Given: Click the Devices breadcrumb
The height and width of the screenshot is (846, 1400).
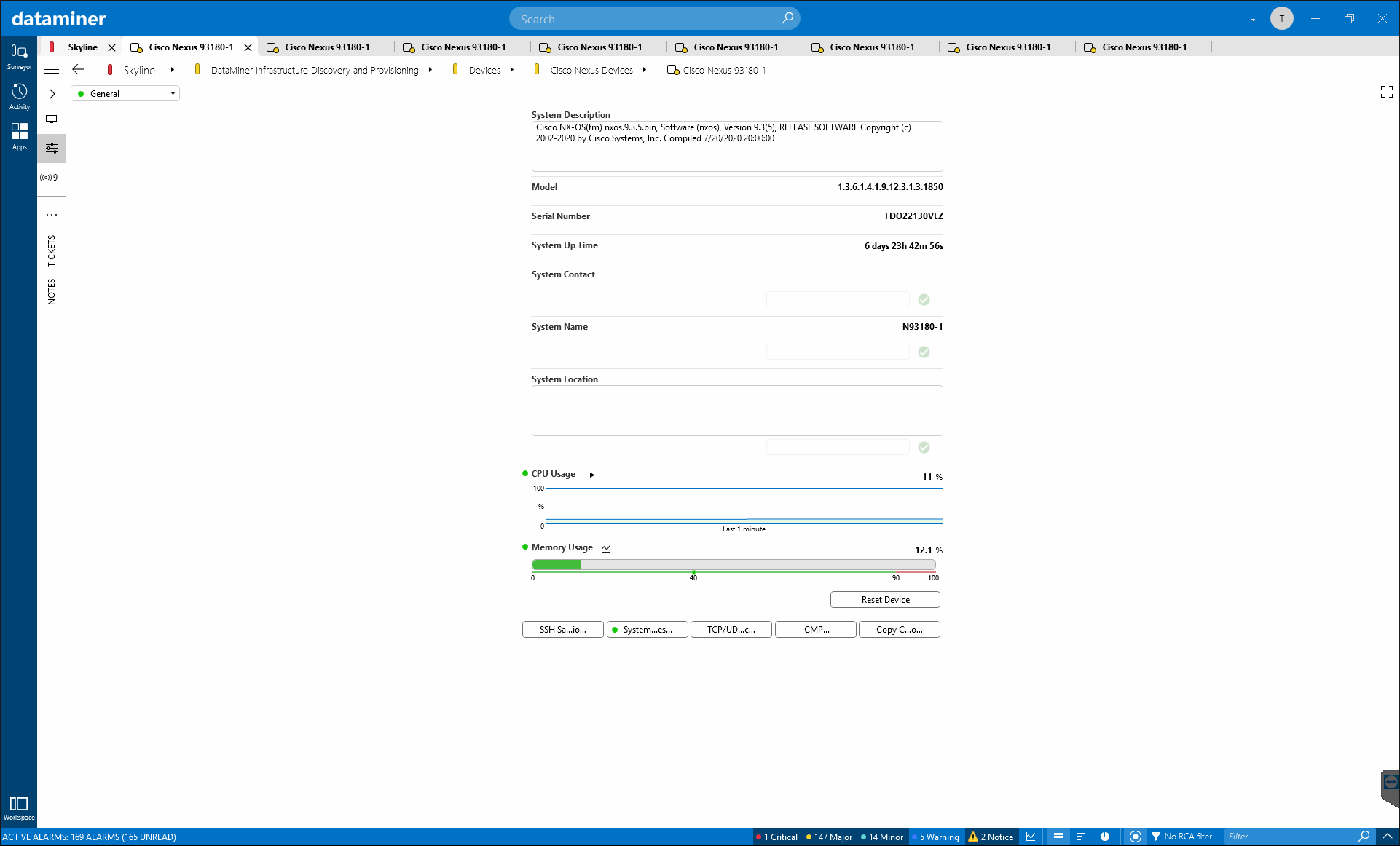Looking at the screenshot, I should click(x=484, y=71).
